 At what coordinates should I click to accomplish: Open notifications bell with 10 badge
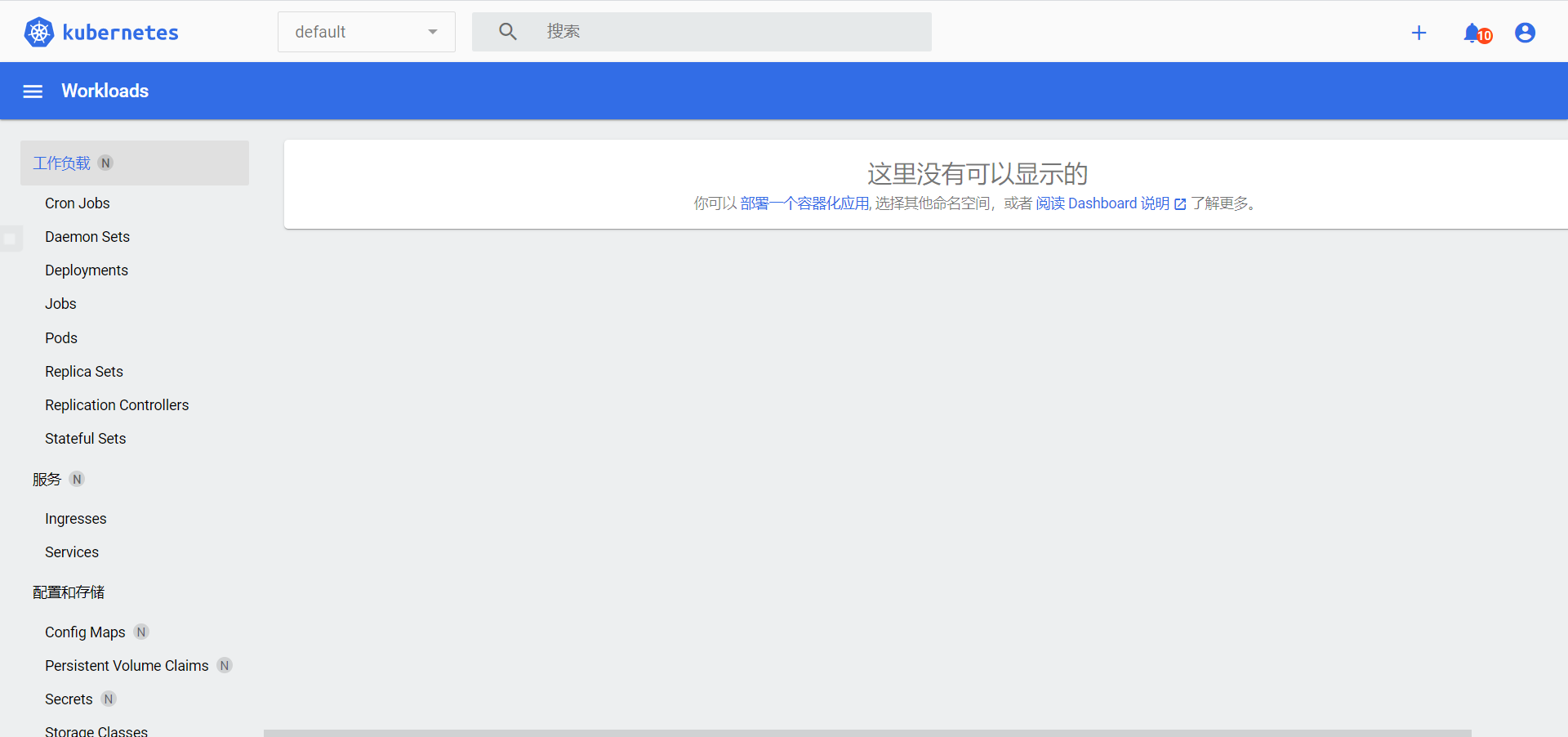(x=1477, y=33)
